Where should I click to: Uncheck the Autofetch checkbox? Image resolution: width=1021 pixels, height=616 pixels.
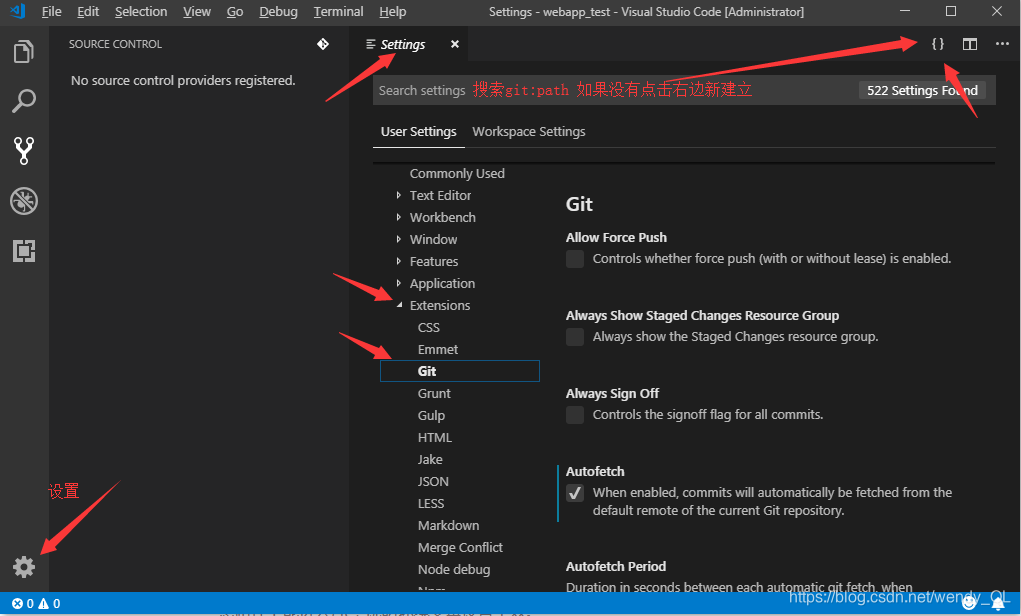575,493
